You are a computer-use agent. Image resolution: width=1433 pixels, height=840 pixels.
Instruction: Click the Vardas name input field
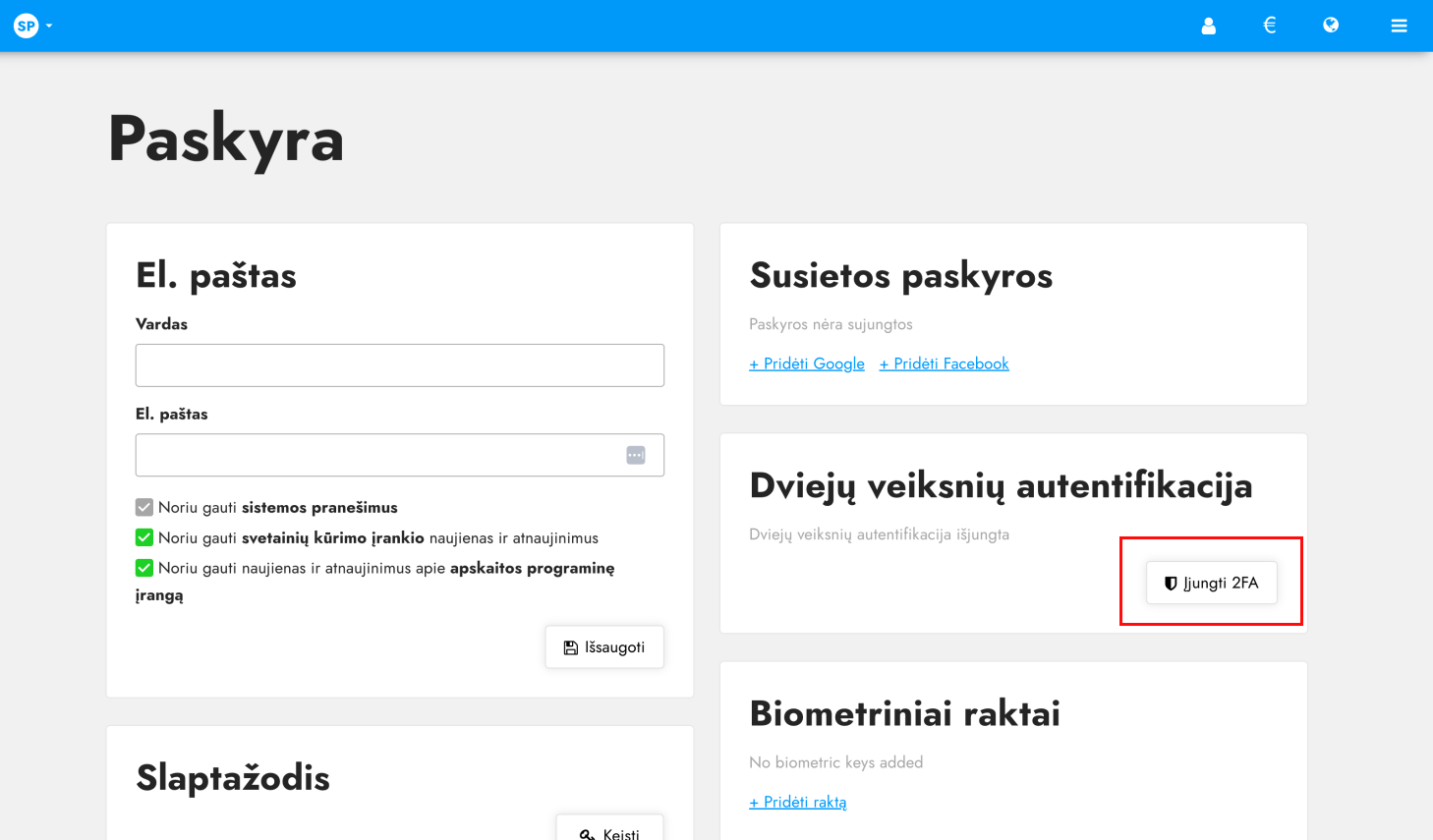click(399, 364)
